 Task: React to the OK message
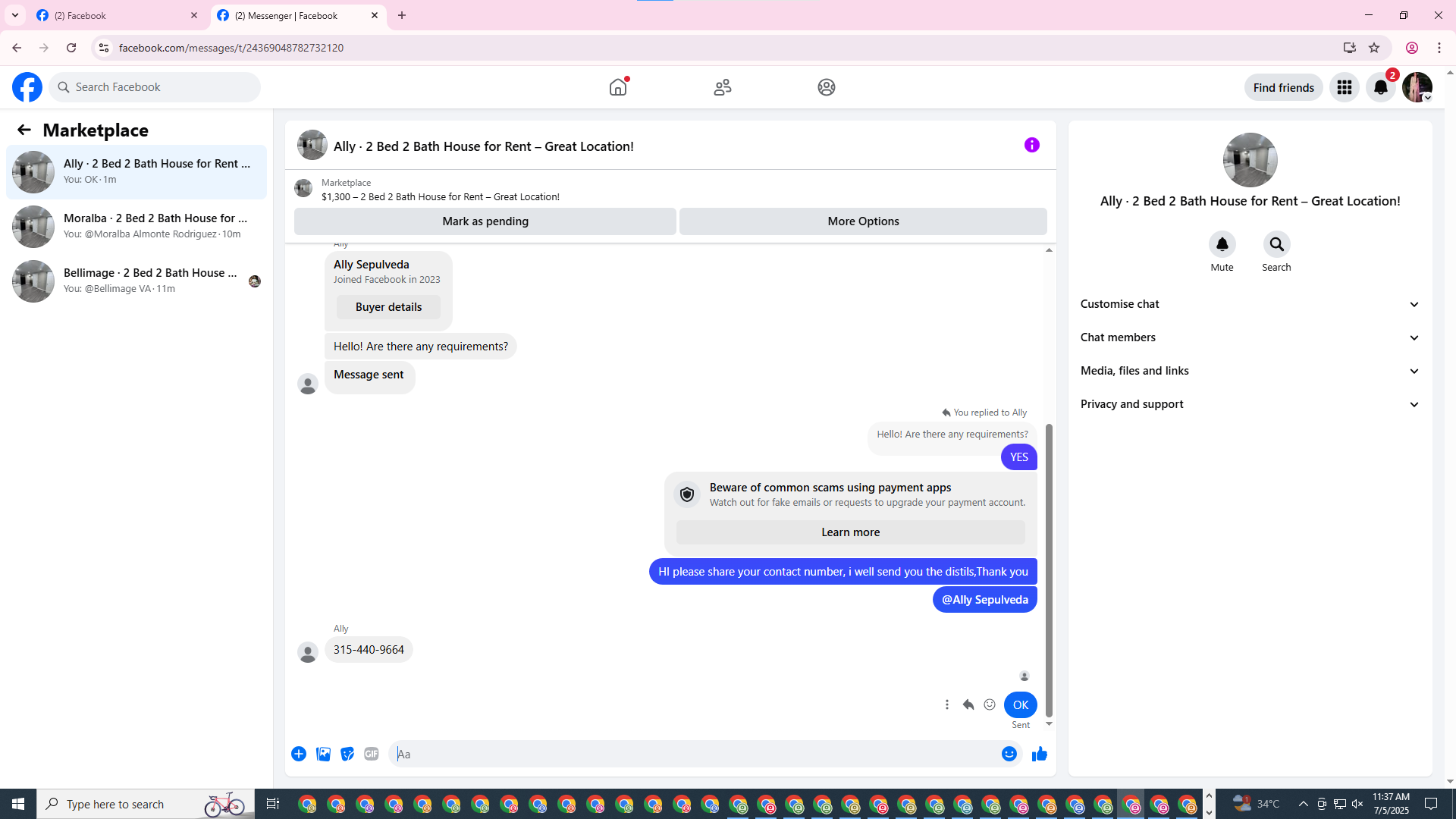coord(990,704)
